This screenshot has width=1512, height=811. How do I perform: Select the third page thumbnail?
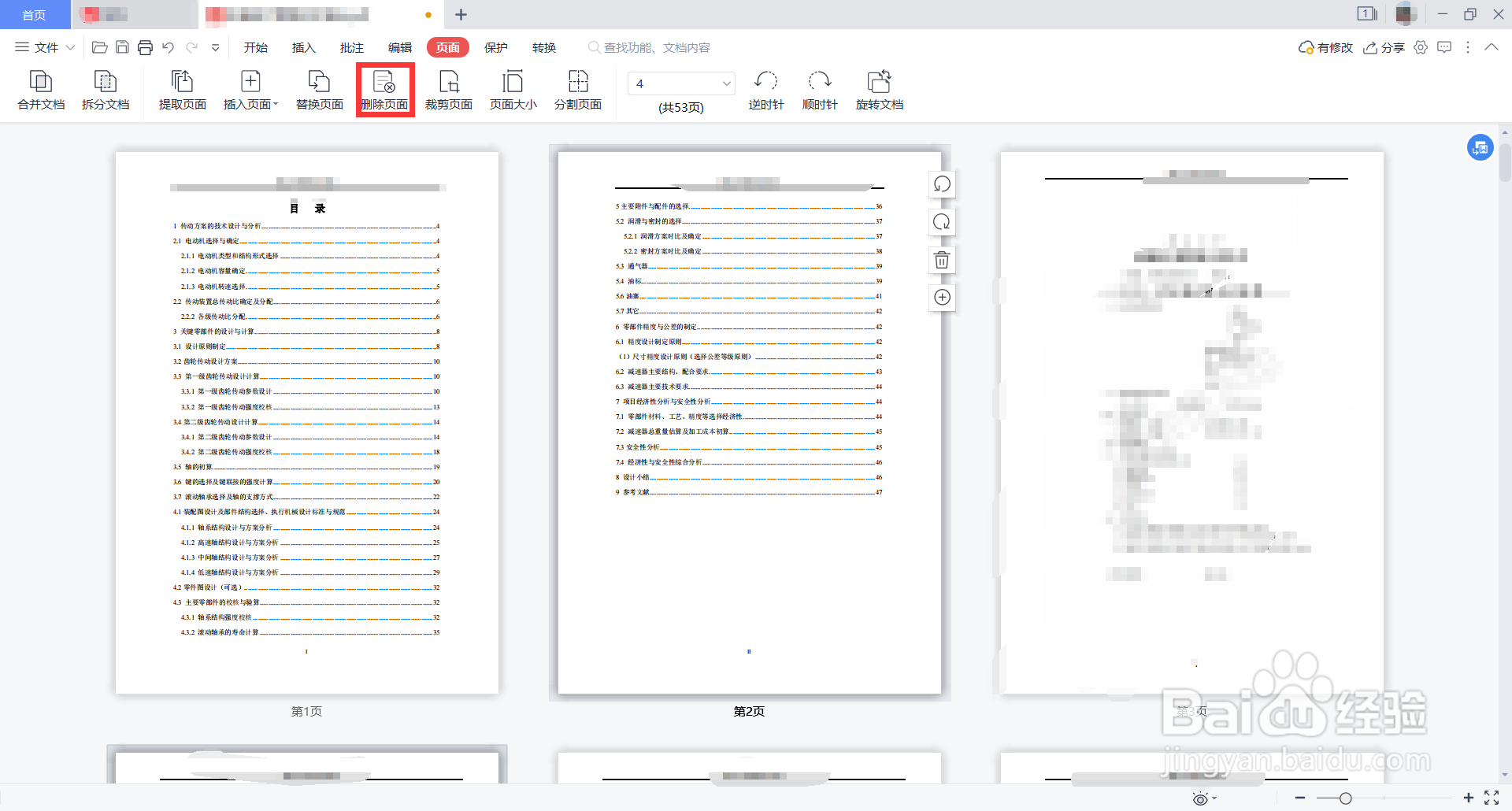pos(1192,423)
